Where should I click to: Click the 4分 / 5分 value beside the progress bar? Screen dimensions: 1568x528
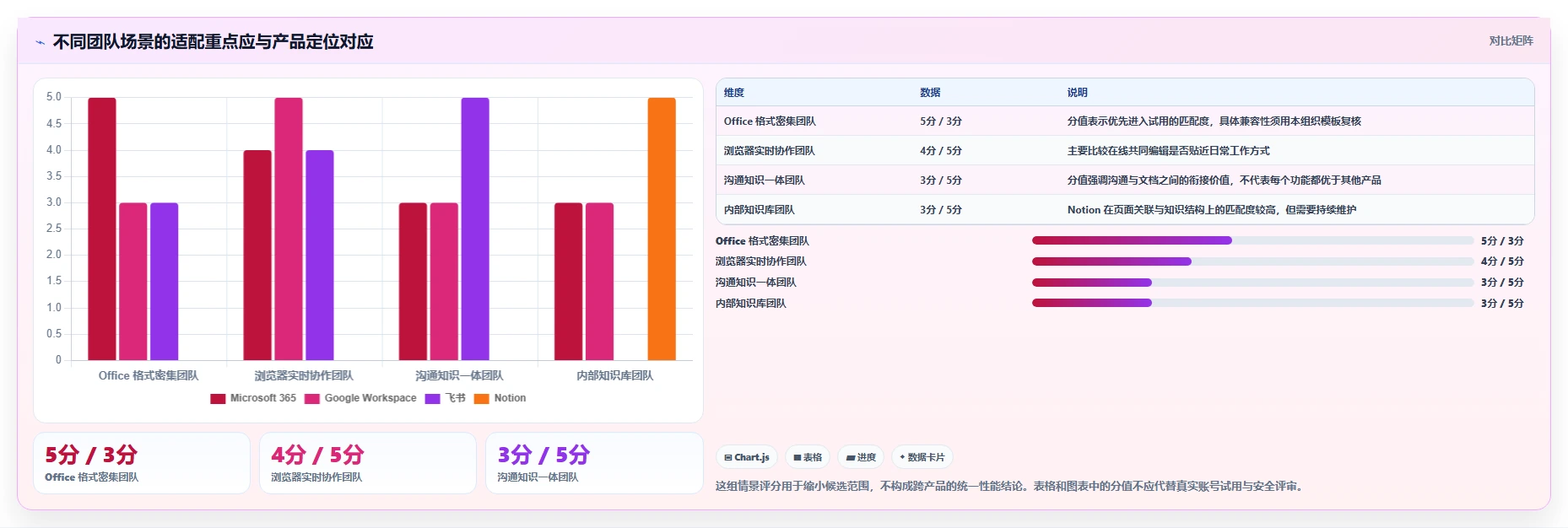pyautogui.click(x=1502, y=261)
